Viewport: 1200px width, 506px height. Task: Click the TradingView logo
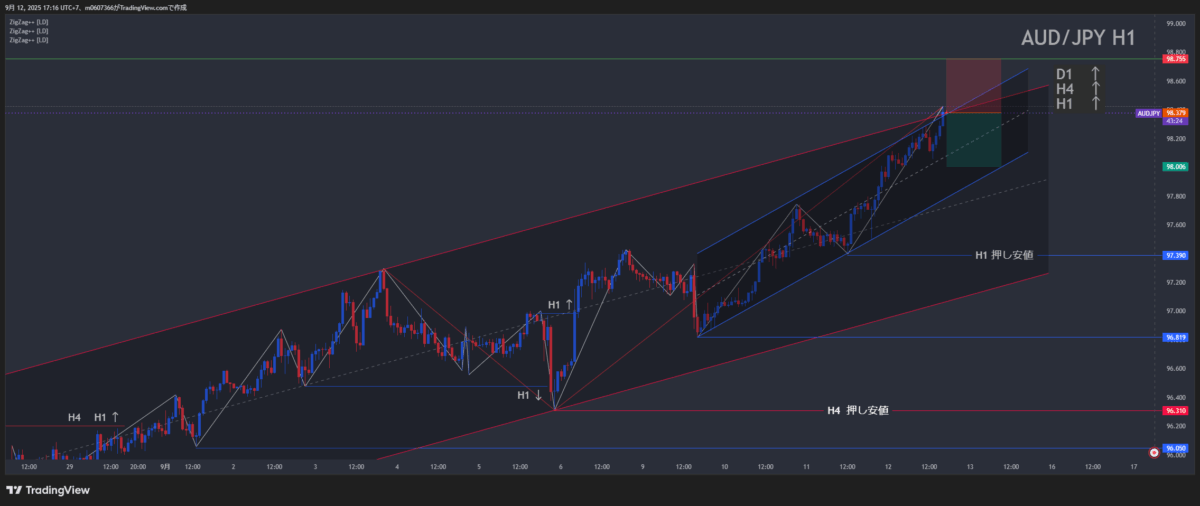click(48, 490)
